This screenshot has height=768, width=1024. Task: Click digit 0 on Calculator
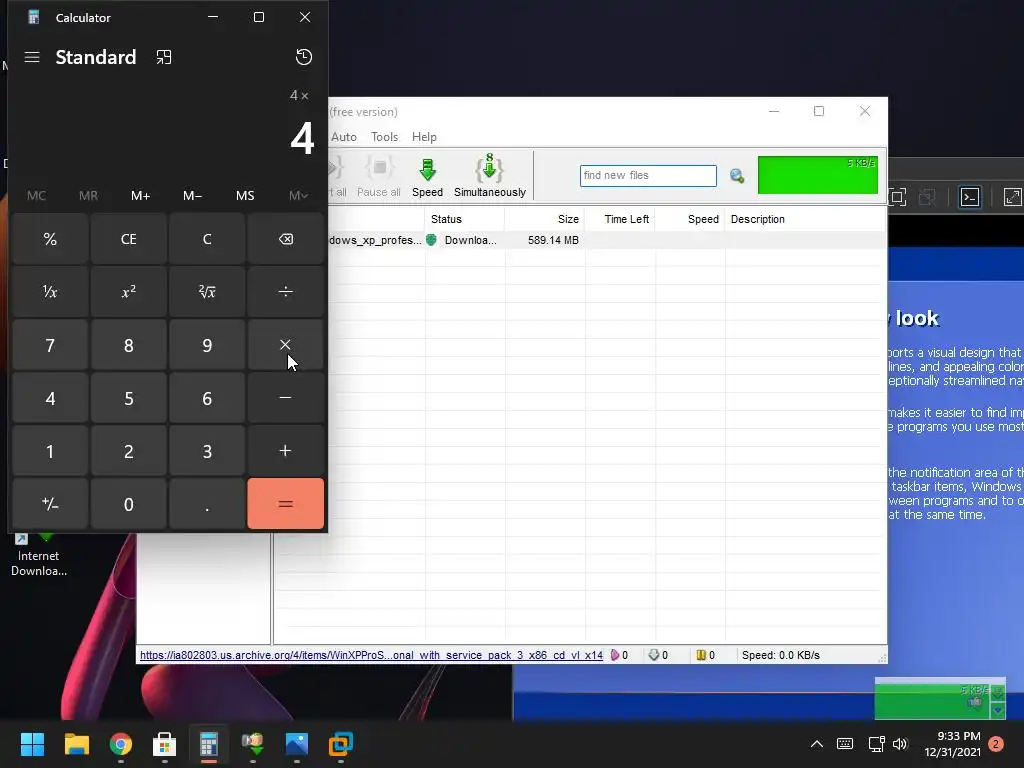129,504
